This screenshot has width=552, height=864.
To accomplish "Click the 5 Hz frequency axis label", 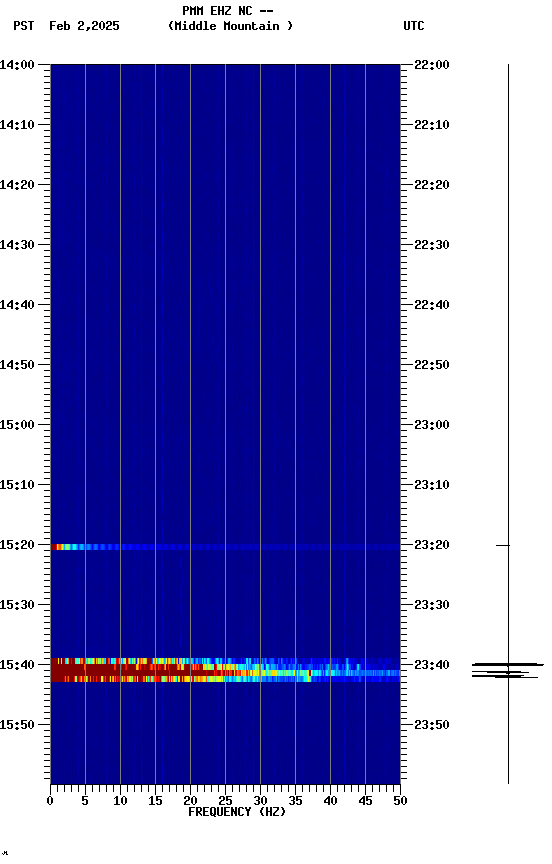I will point(85,801).
